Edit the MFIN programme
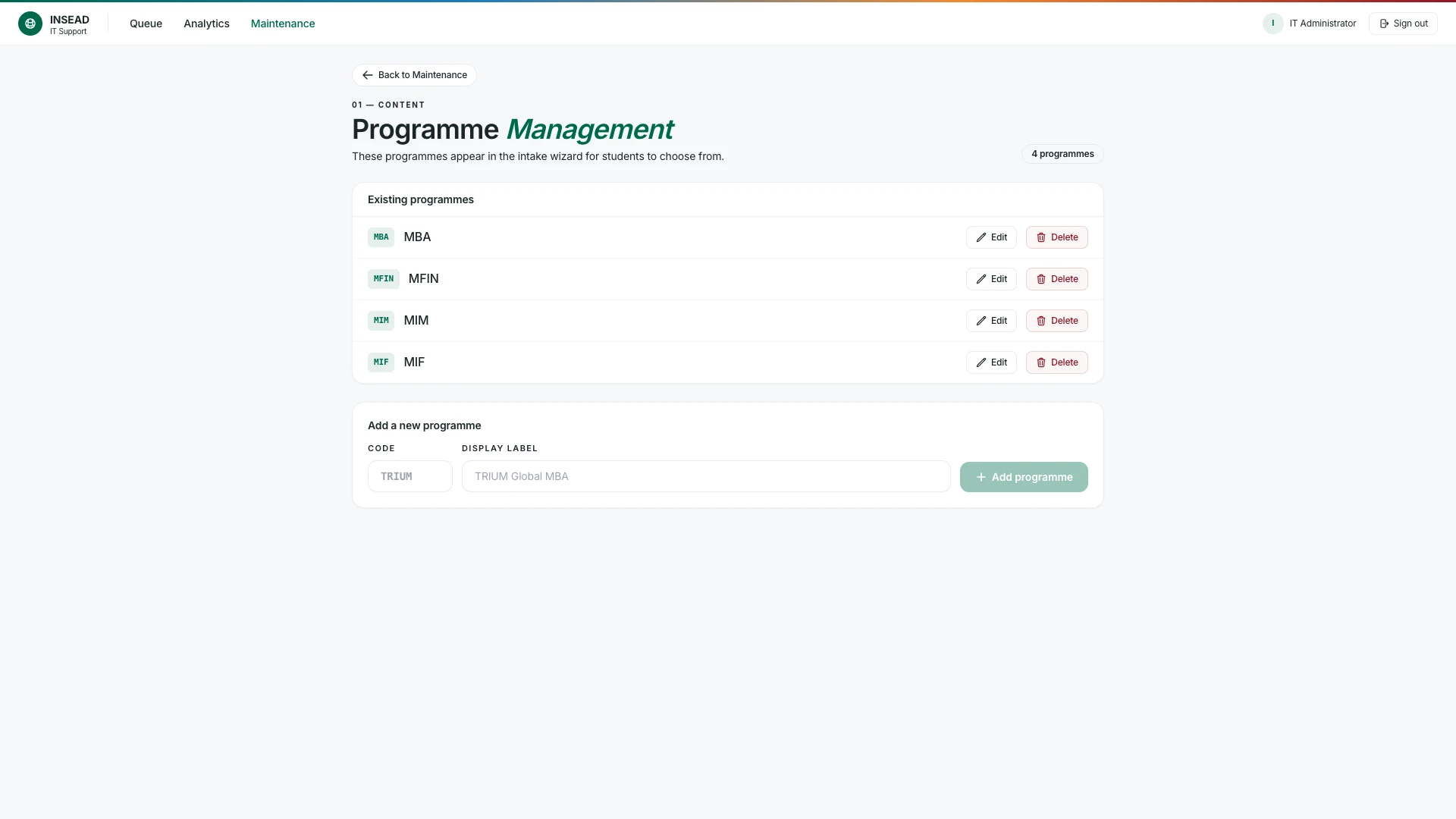Image resolution: width=1456 pixels, height=819 pixels. pyautogui.click(x=991, y=279)
